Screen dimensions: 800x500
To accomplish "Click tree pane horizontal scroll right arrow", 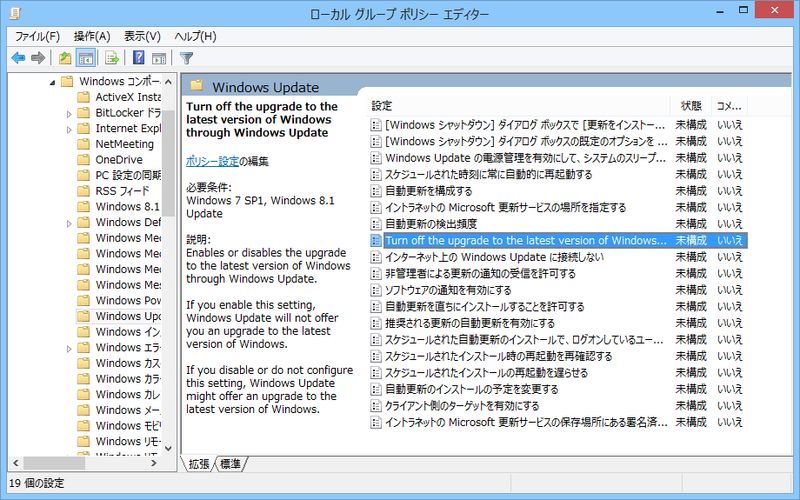I will pyautogui.click(x=154, y=463).
